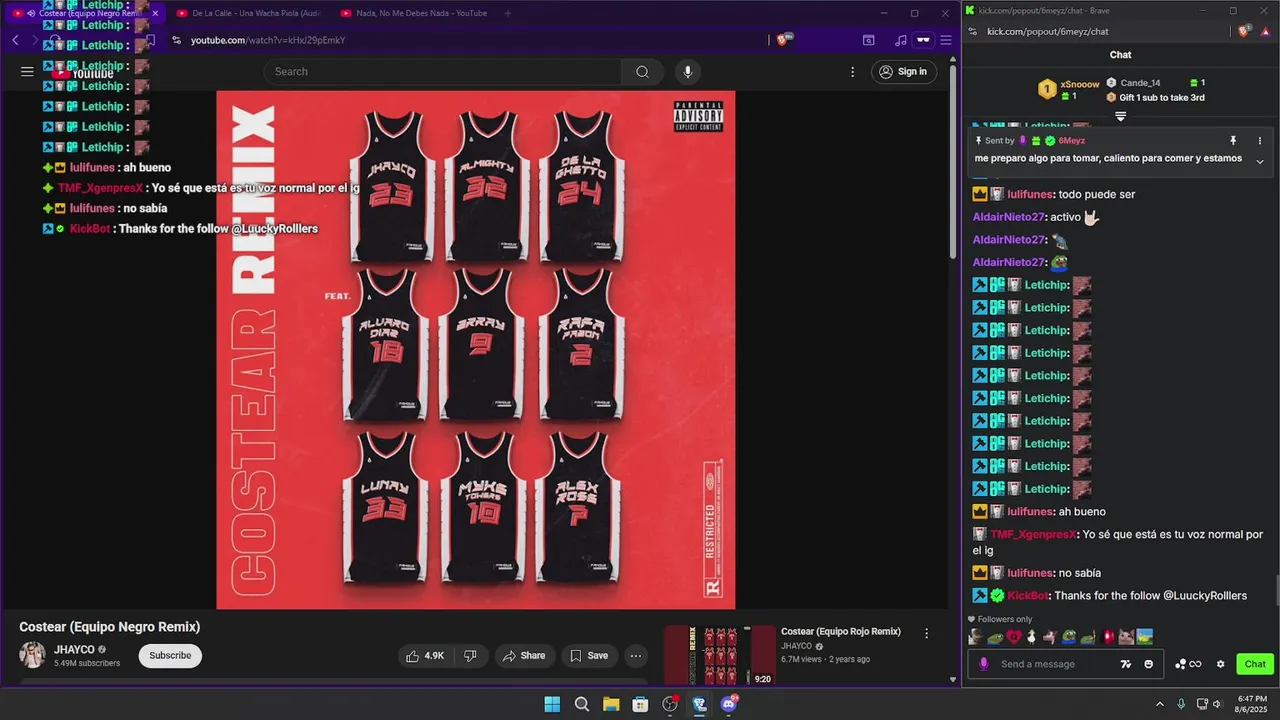Open Brave main menu in YouTube window
This screenshot has height=720, width=1280.
tap(945, 40)
